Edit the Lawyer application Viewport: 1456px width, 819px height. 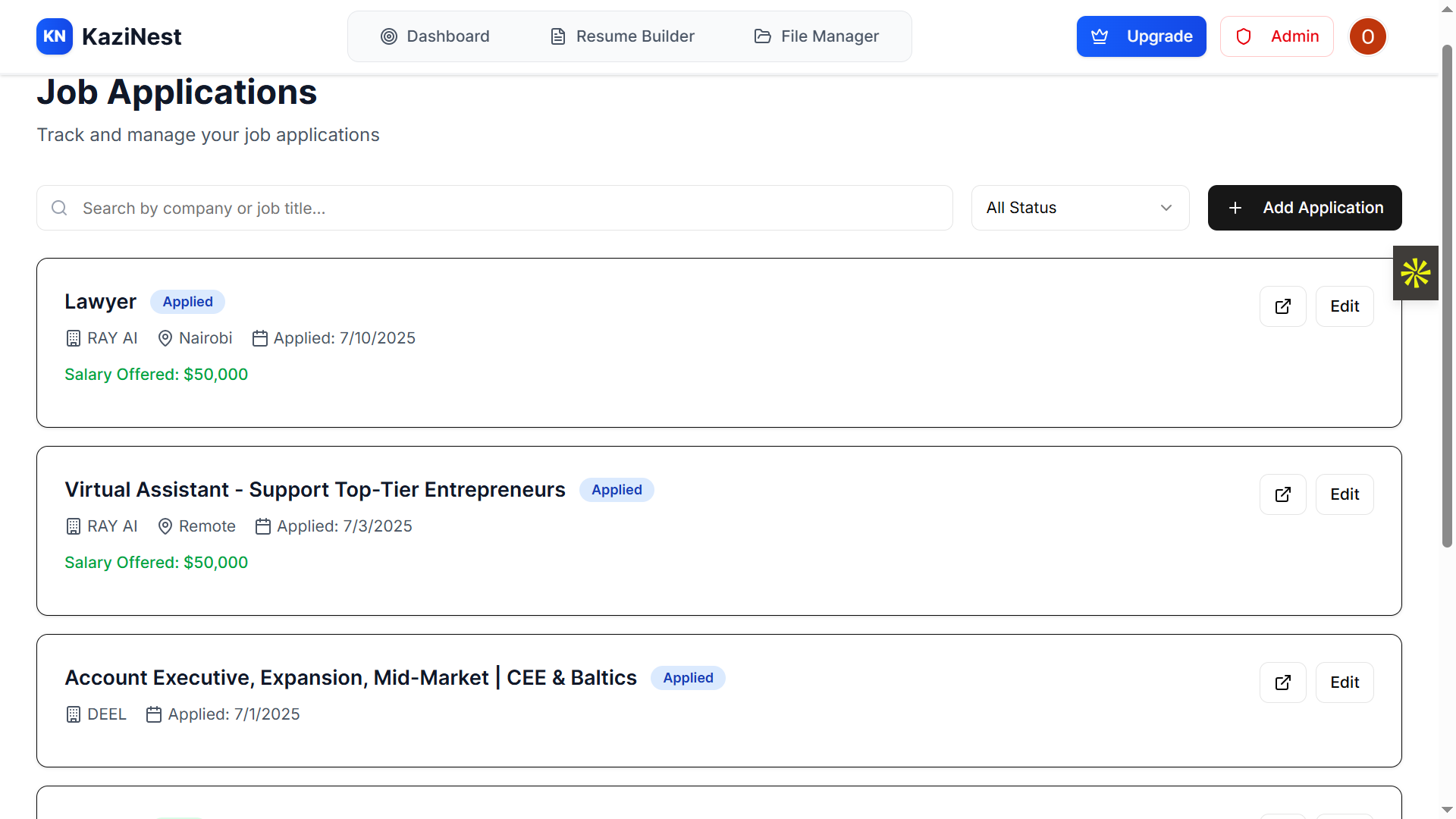click(x=1344, y=306)
